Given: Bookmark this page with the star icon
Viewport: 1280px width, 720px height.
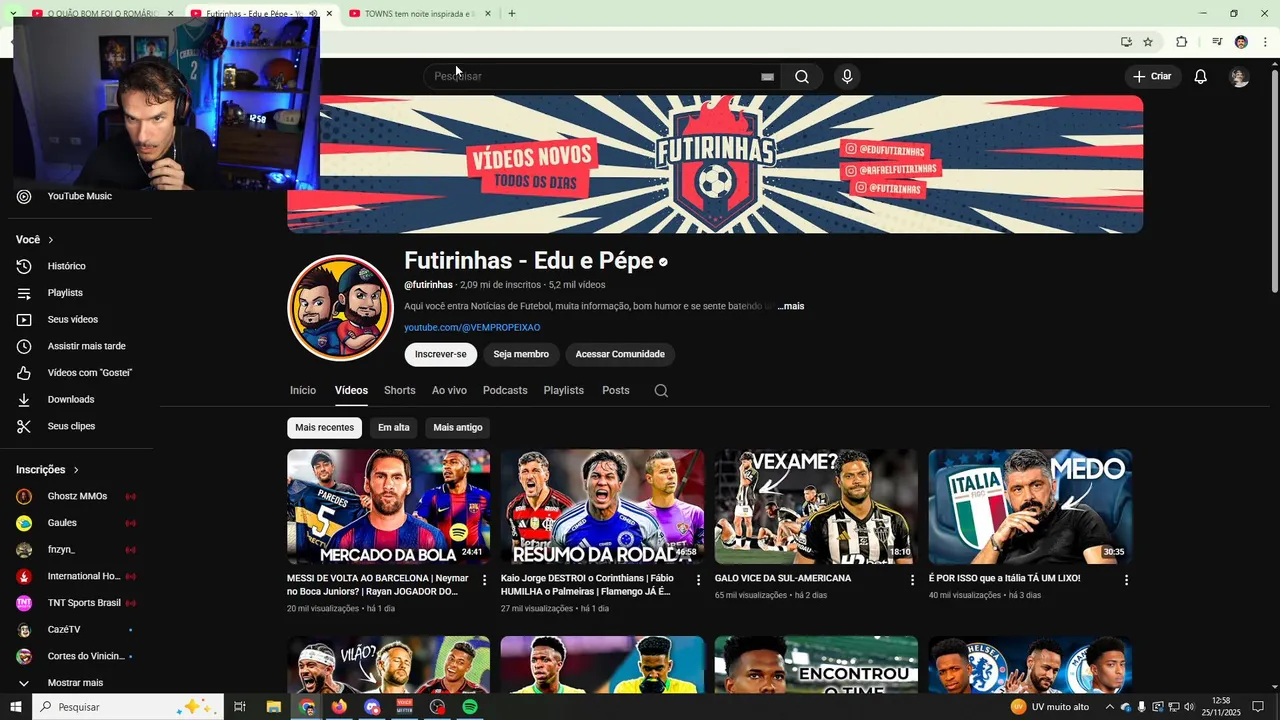Looking at the screenshot, I should pos(1148,42).
